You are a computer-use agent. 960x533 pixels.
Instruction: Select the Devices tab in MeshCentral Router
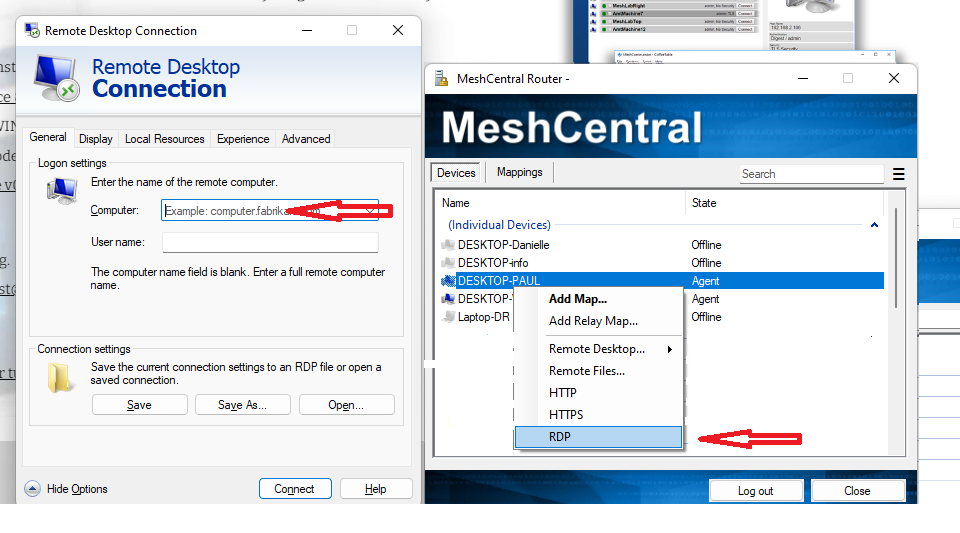click(456, 173)
